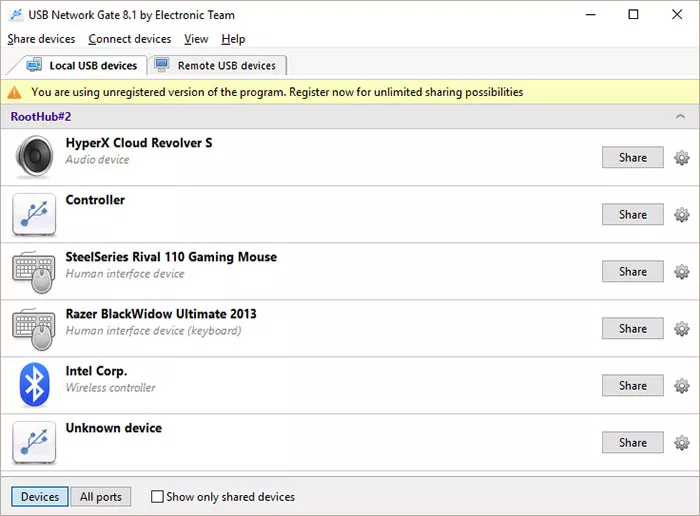The height and width of the screenshot is (516, 700).
Task: Open the View menu
Action: [196, 39]
